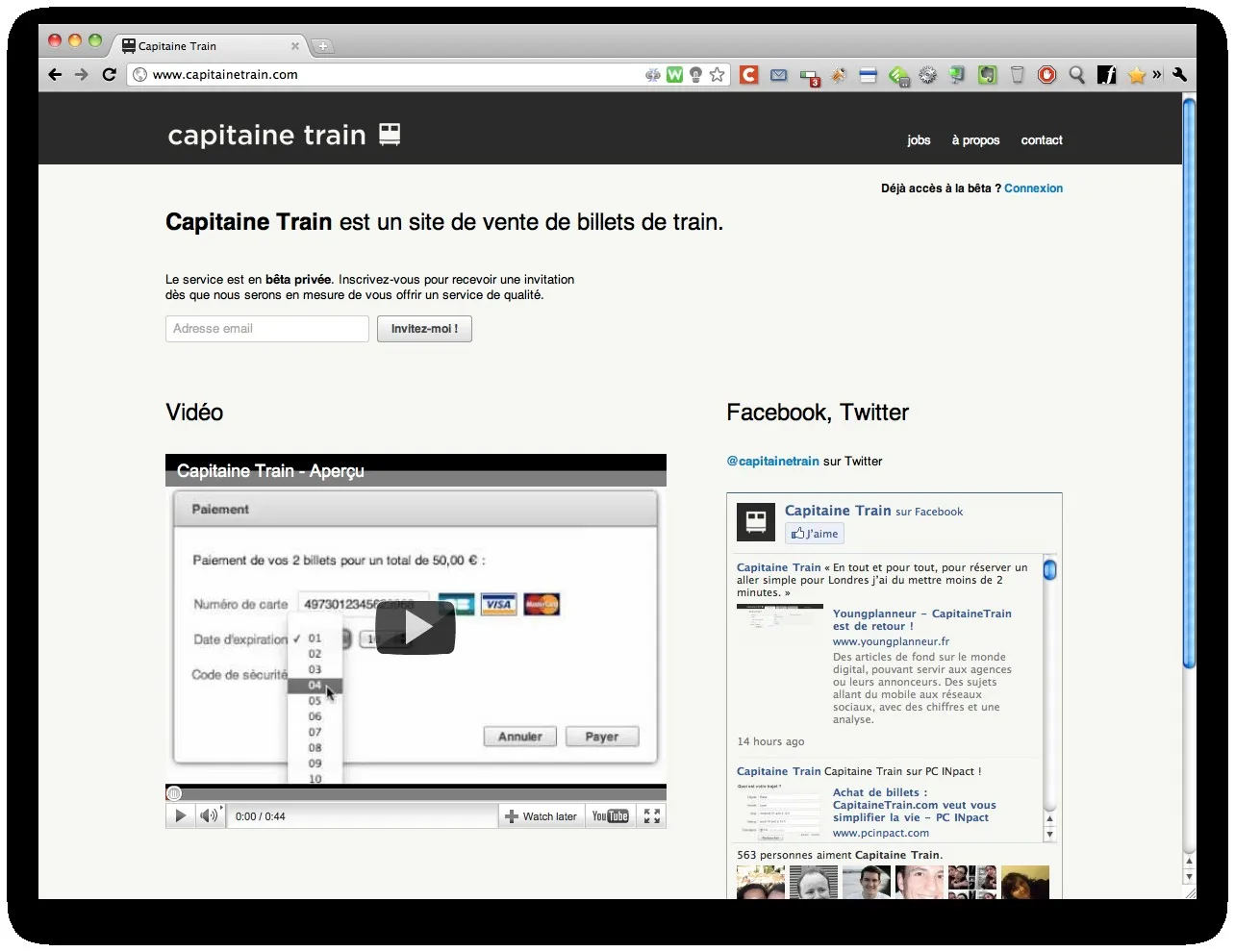Click the gear extension icon in toolbar
Viewport: 1235px width, 952px height.
928,75
